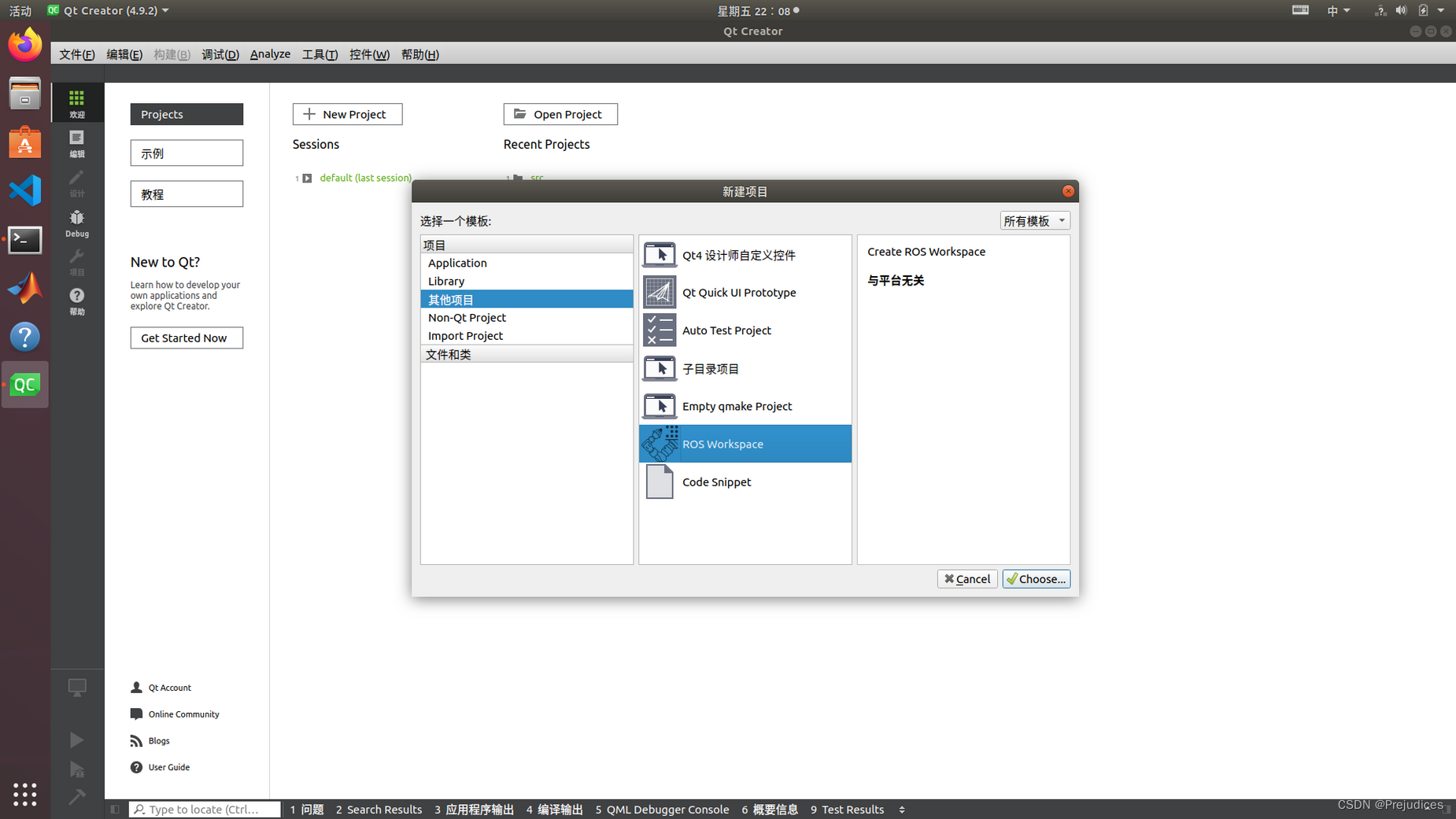Click the Run play button
Image resolution: width=1456 pixels, height=819 pixels.
(76, 740)
